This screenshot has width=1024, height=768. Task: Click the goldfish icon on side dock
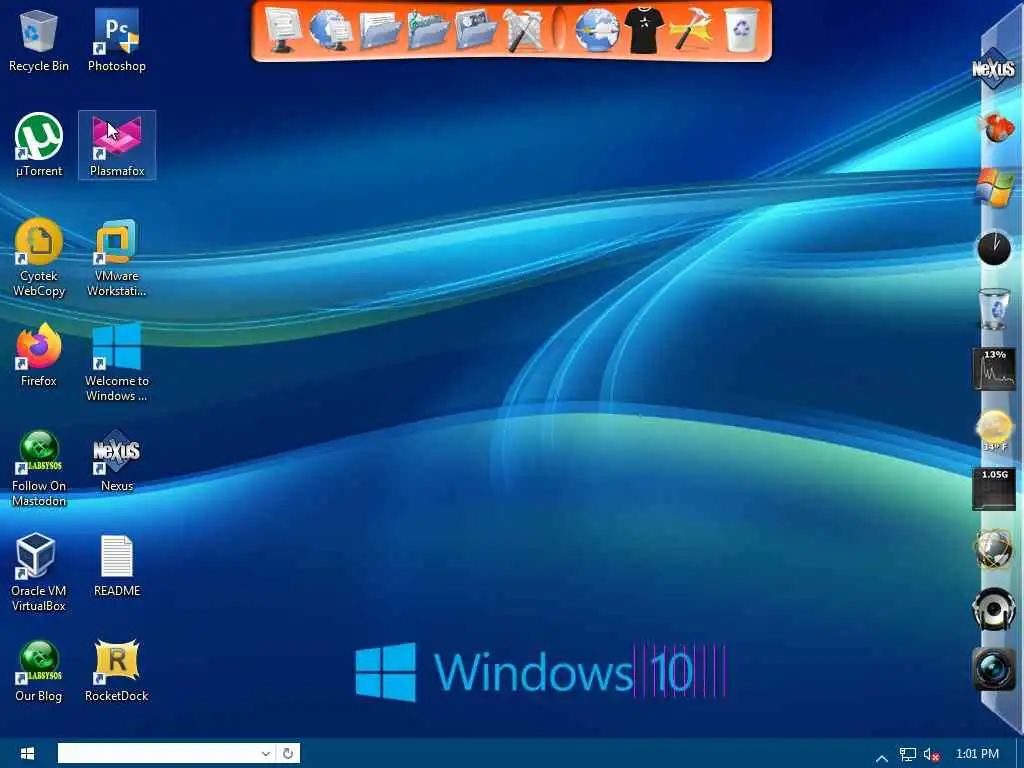(x=996, y=127)
